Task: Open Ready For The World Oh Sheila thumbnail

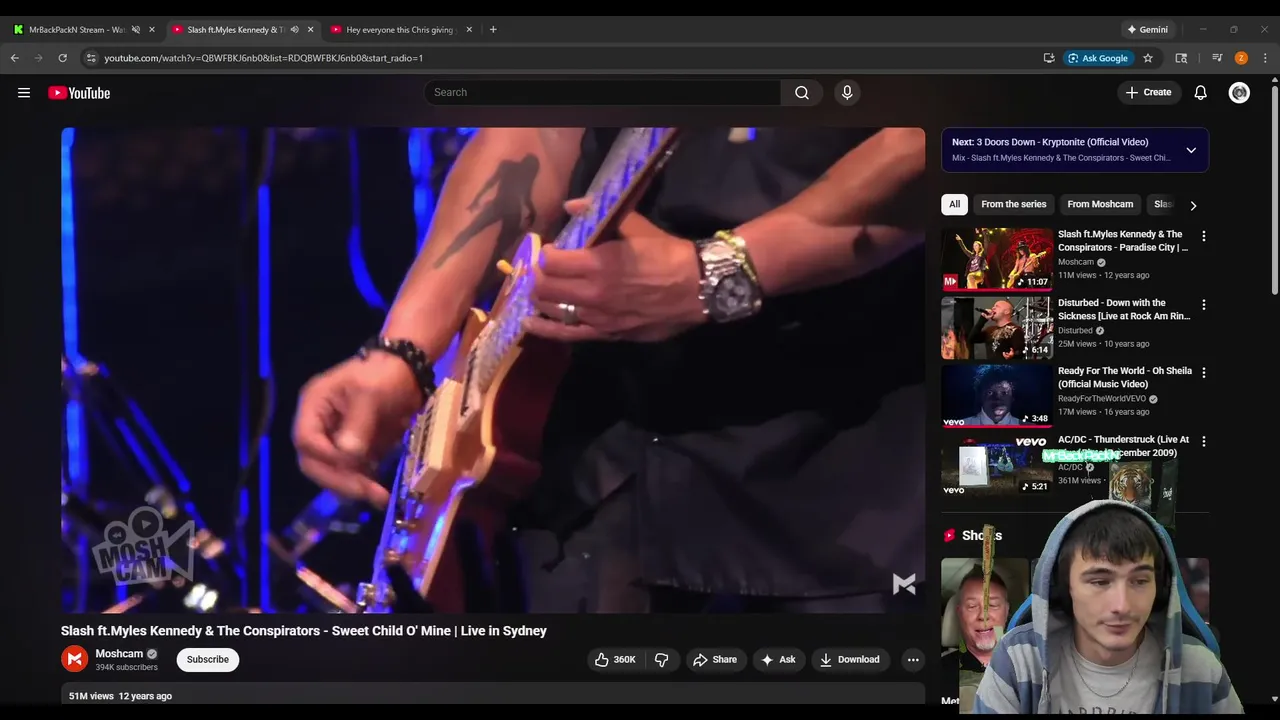Action: (997, 396)
